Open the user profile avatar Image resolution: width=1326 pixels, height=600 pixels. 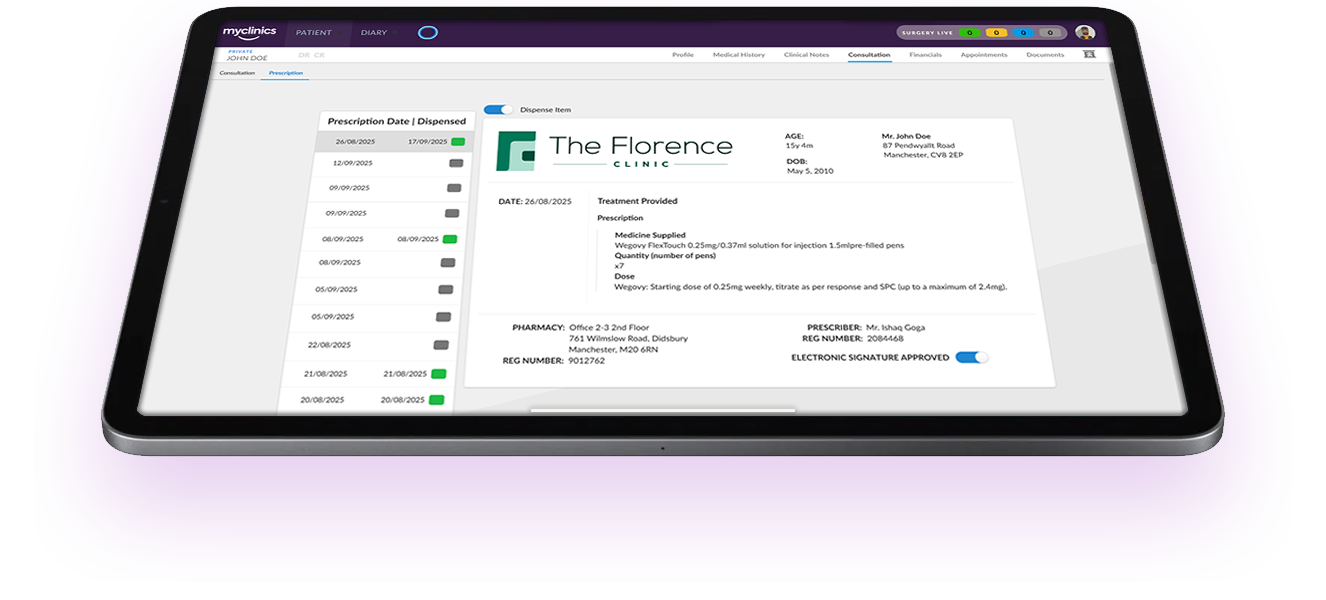tap(1085, 33)
